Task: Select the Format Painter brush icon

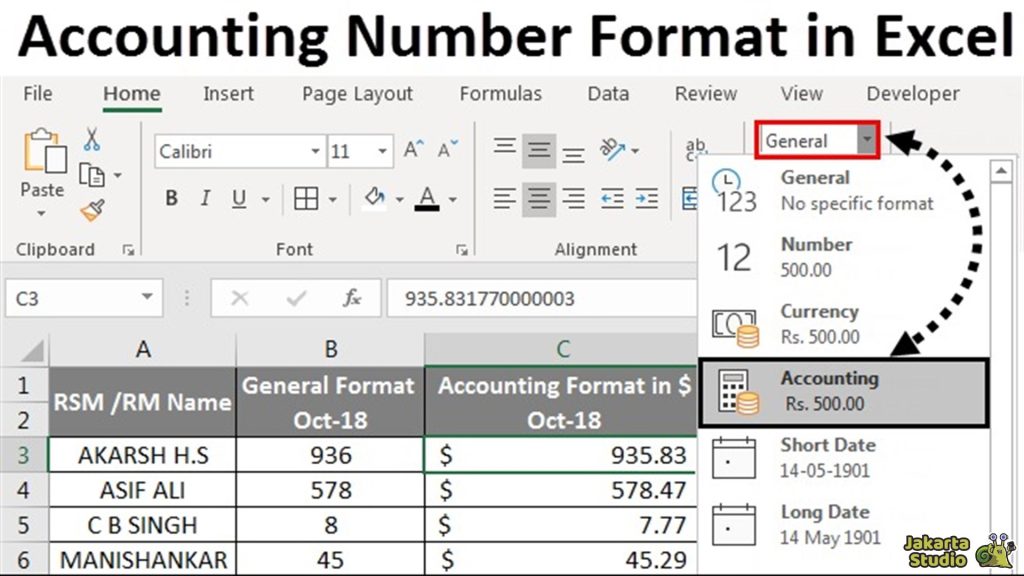Action: 92,210
